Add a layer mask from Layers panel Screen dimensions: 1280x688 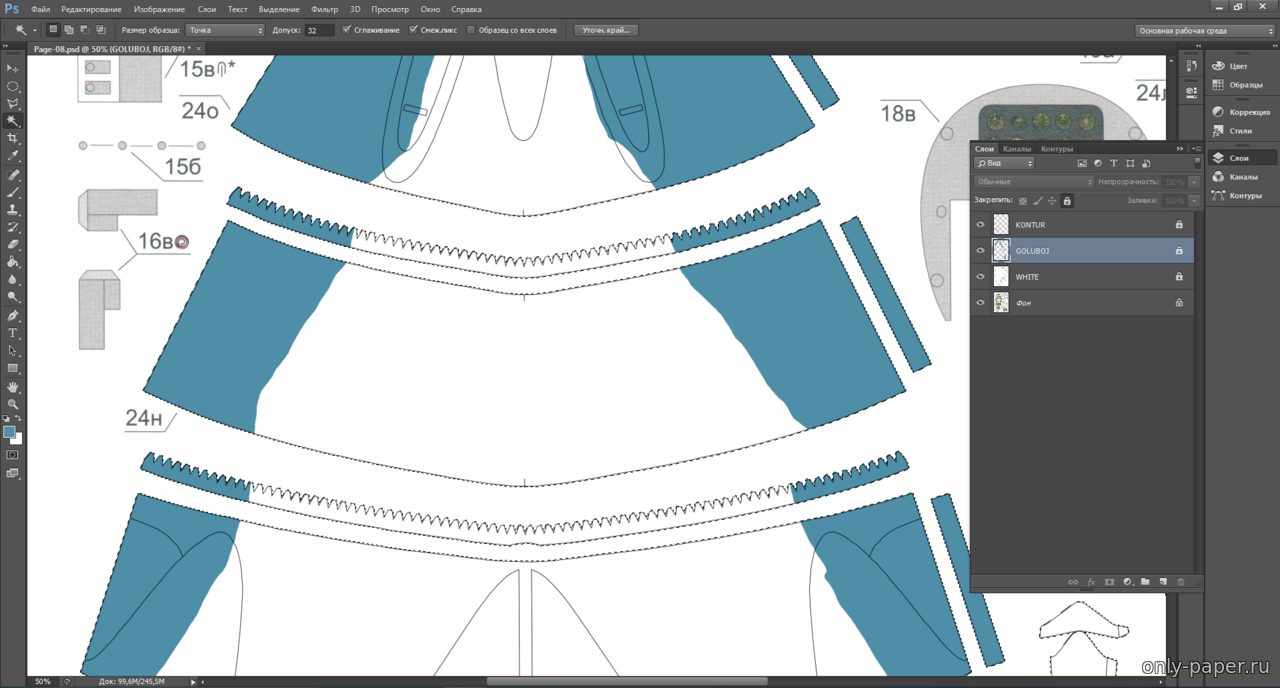1109,582
